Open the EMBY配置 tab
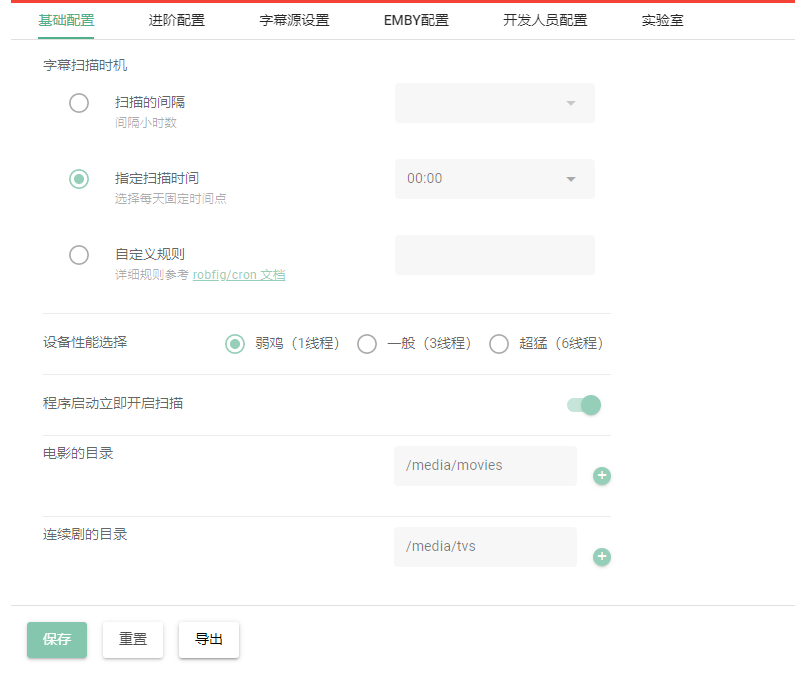Screen dimensions: 795x687 [x=416, y=20]
